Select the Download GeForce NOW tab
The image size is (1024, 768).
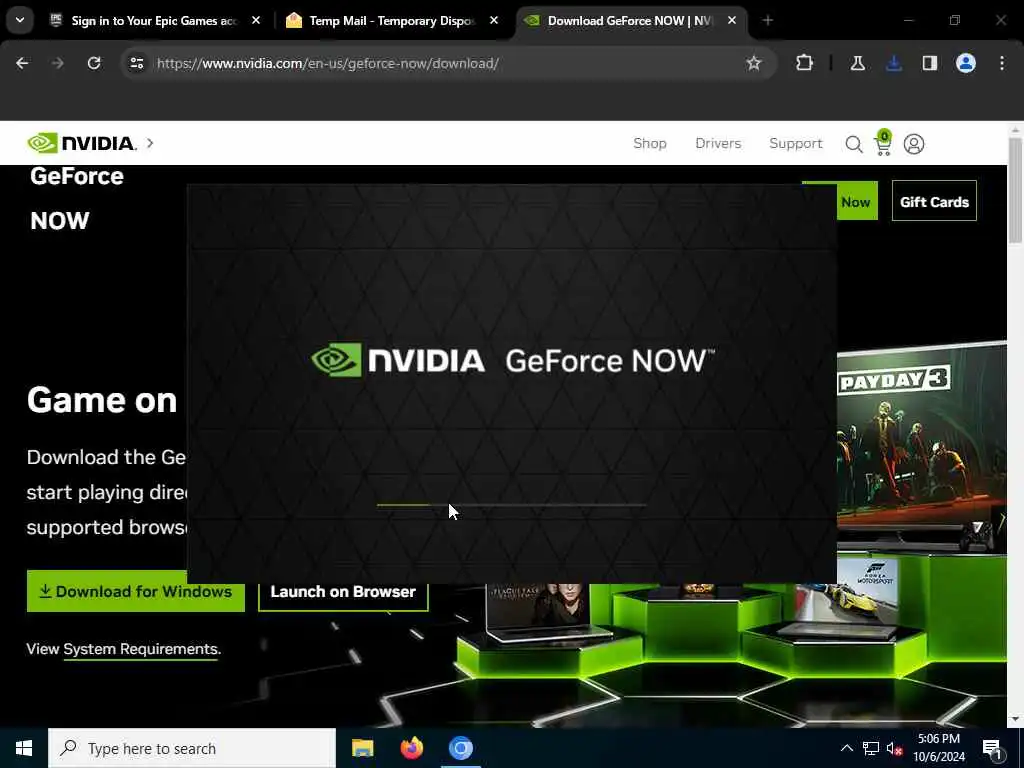[628, 21]
